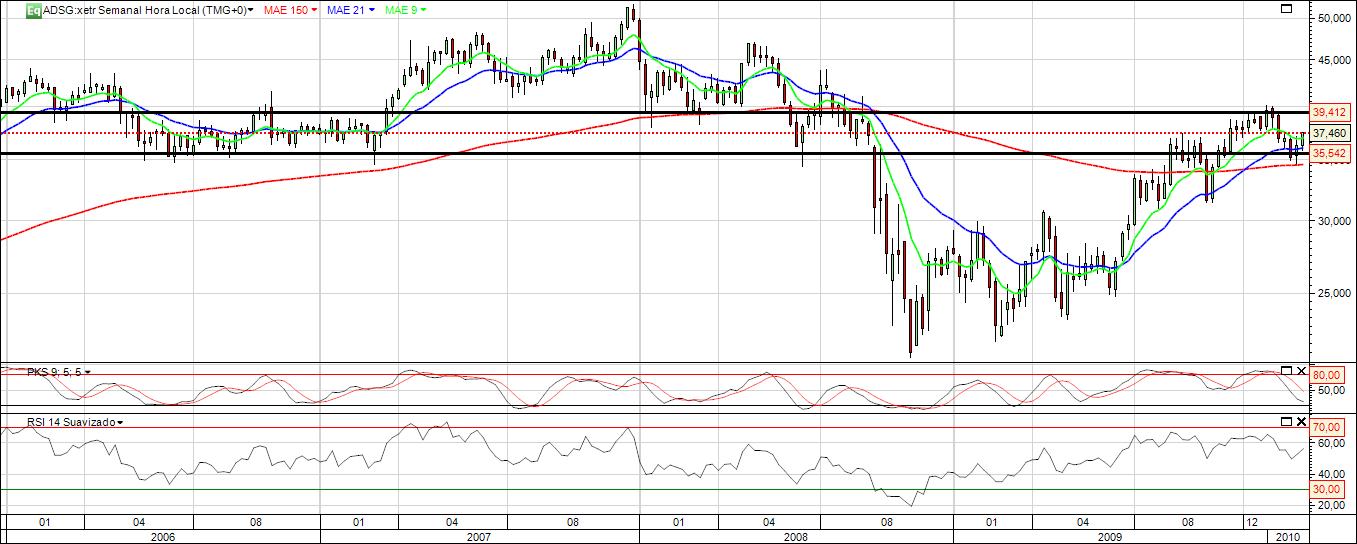The height and width of the screenshot is (544, 1357).
Task: Close the PKS indicator panel
Action: (x=1301, y=369)
